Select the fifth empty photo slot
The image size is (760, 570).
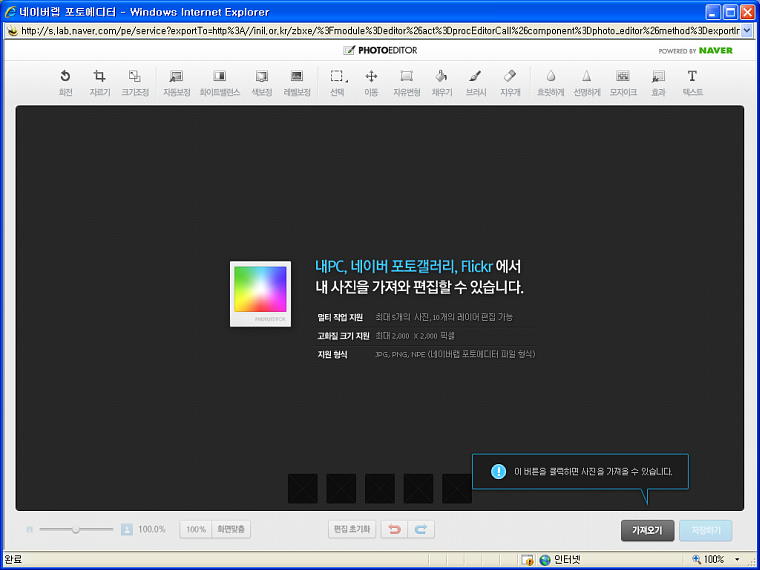point(457,488)
